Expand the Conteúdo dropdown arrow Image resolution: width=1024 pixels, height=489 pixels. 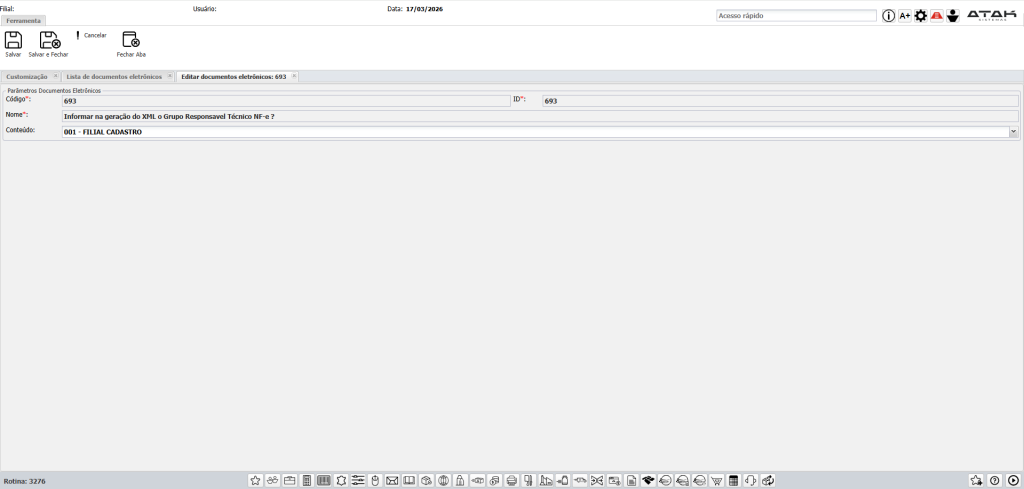(1013, 131)
